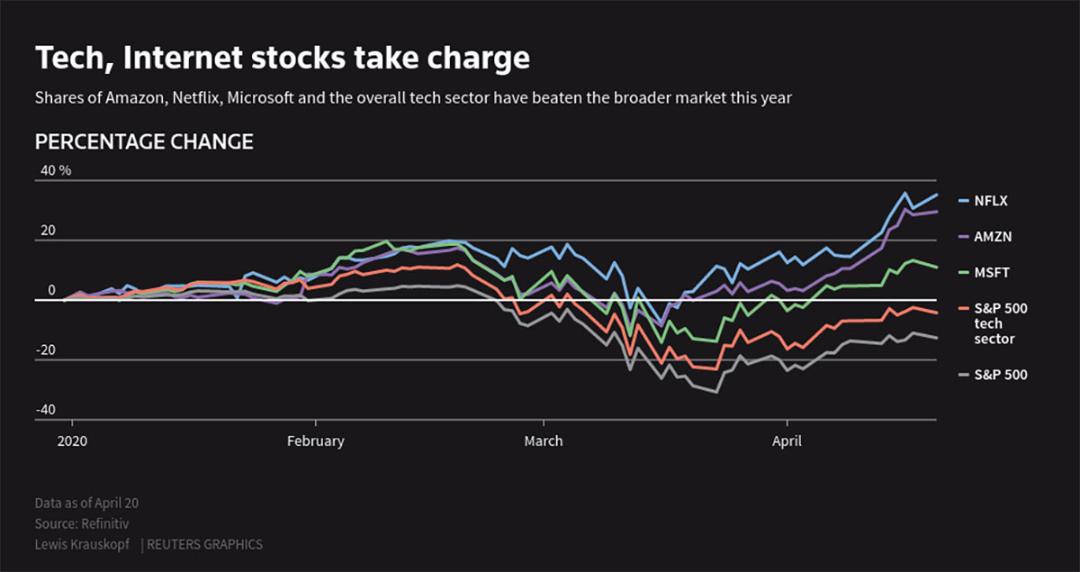Click the REUTERS GRAPHICS credit

[205, 544]
